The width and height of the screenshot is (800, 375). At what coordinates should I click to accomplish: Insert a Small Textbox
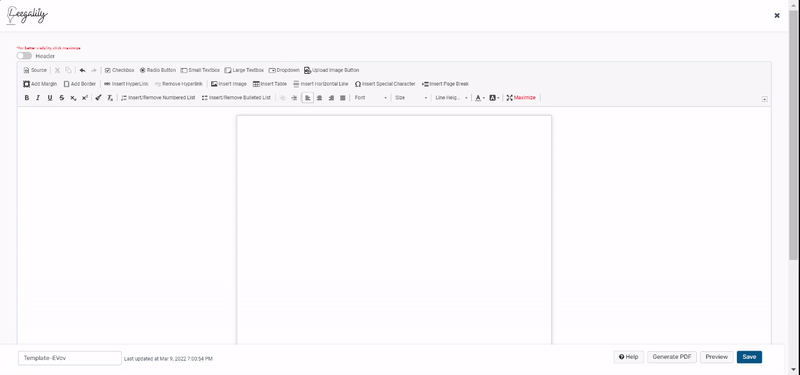[200, 70]
